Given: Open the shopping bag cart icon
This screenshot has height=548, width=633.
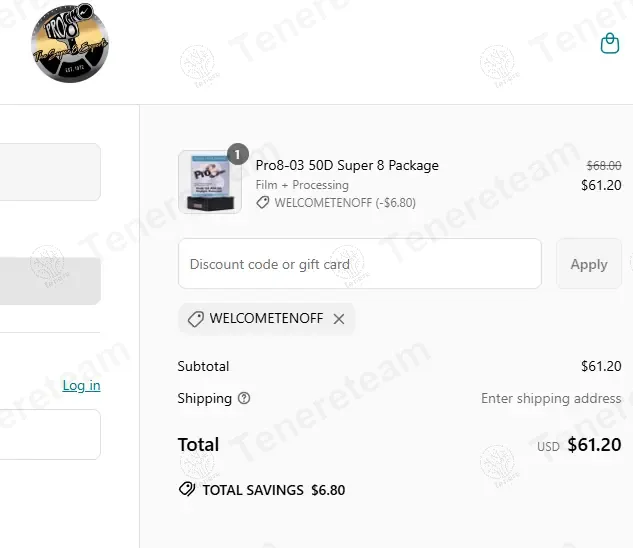Looking at the screenshot, I should click(609, 44).
